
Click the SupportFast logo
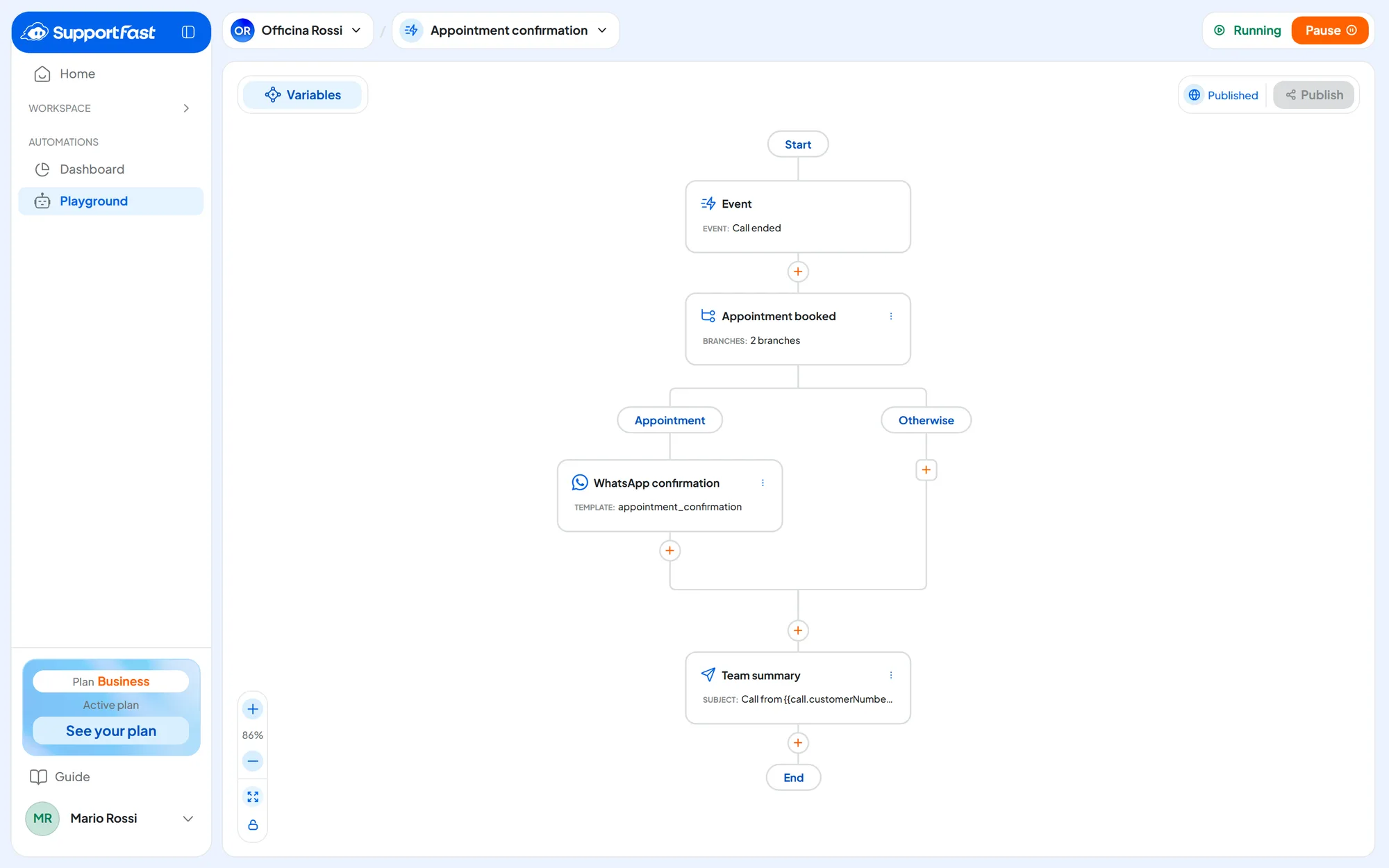click(x=88, y=32)
